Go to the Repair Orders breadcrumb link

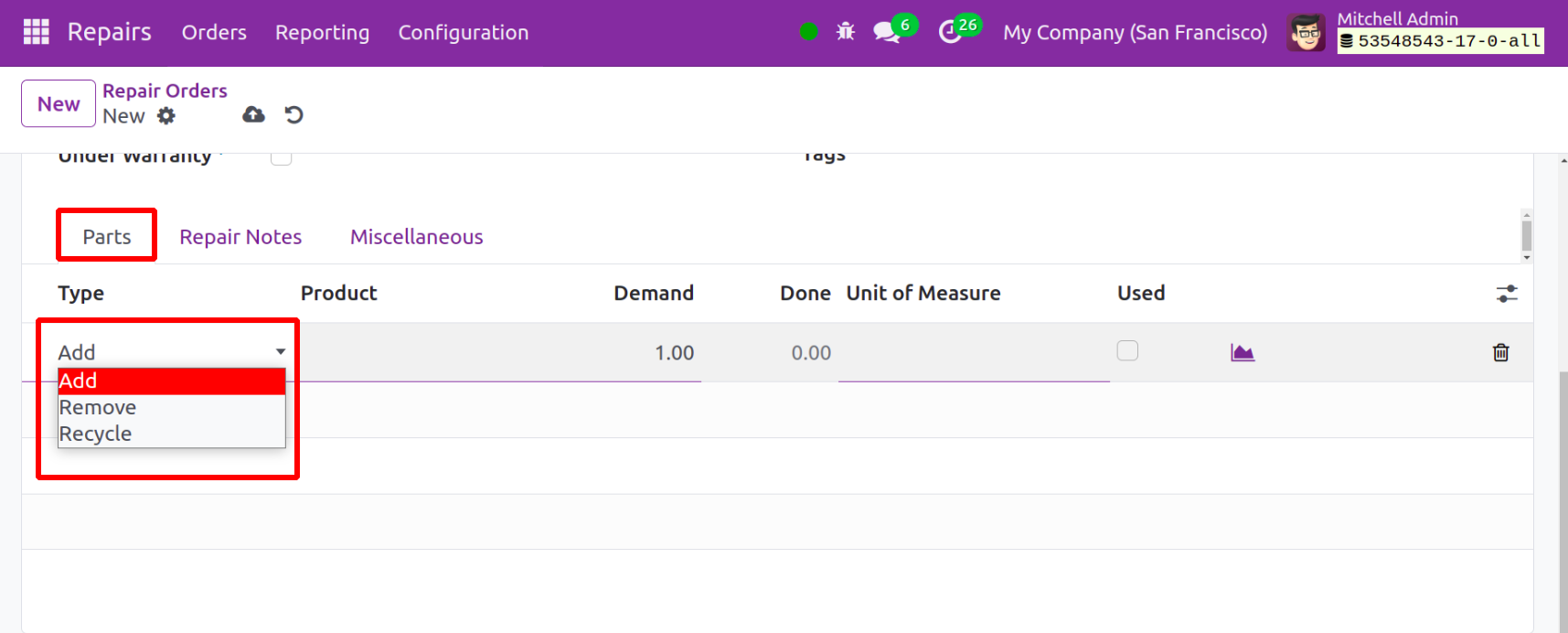point(165,91)
